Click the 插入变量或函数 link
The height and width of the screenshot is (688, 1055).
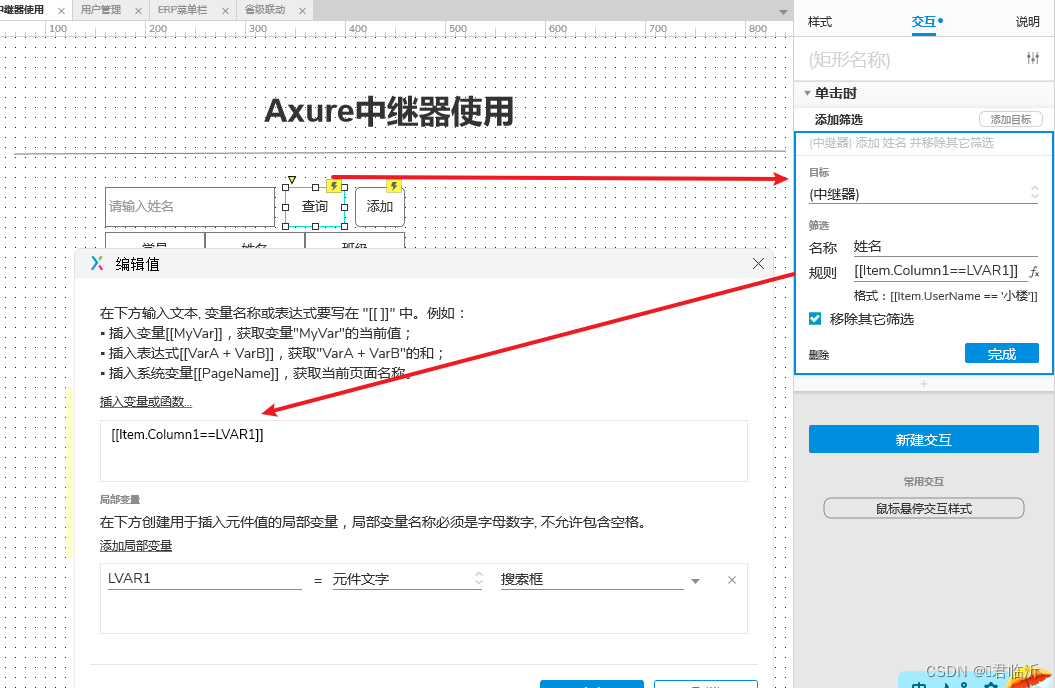click(x=145, y=402)
